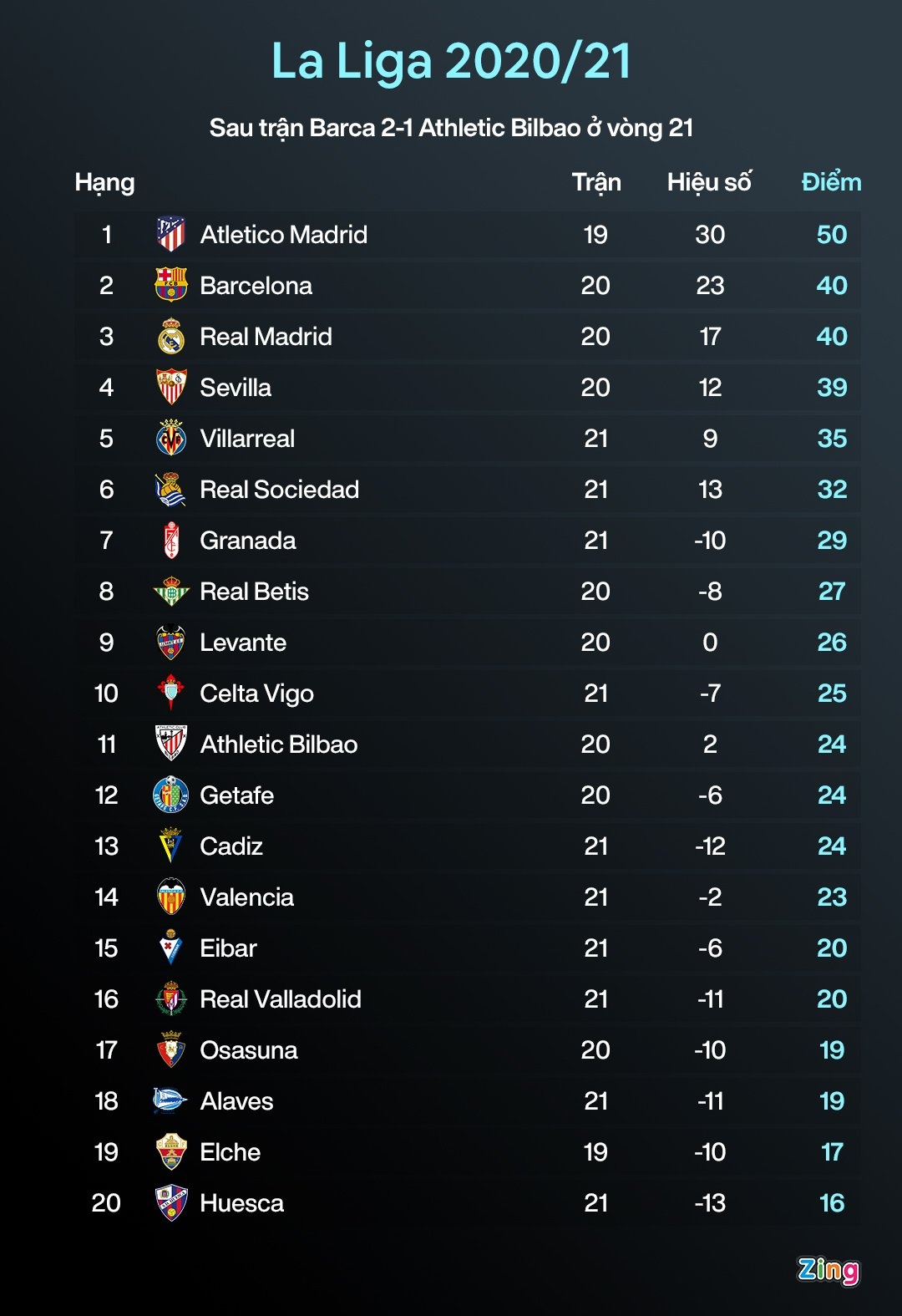This screenshot has width=902, height=1316.
Task: Click the Granada team name
Action: click(248, 541)
